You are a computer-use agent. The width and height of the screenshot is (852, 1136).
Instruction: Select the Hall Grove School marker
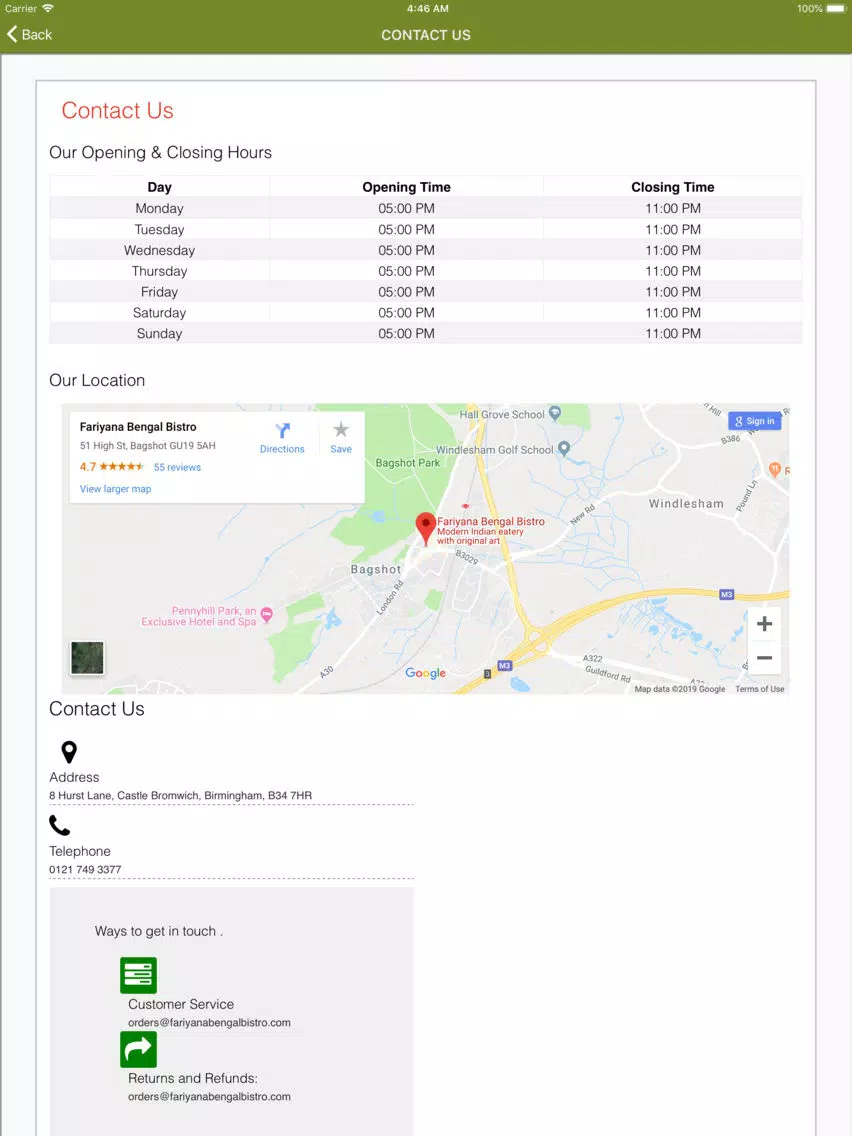coord(555,413)
